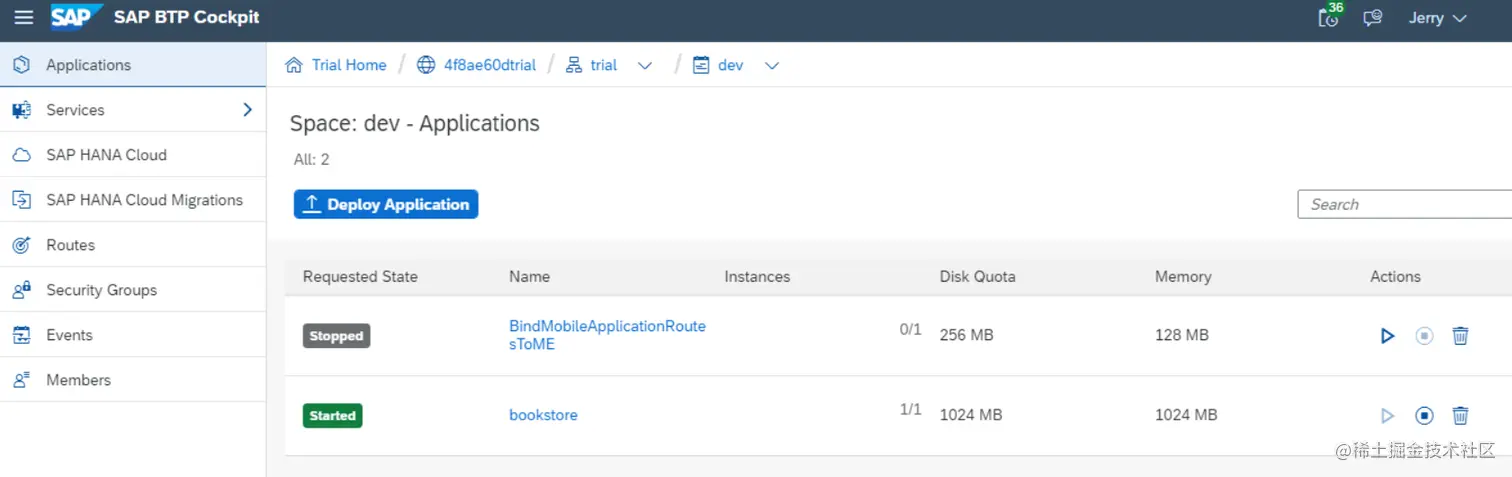Expand the Services submenu
The height and width of the screenshot is (477, 1512).
[x=247, y=110]
